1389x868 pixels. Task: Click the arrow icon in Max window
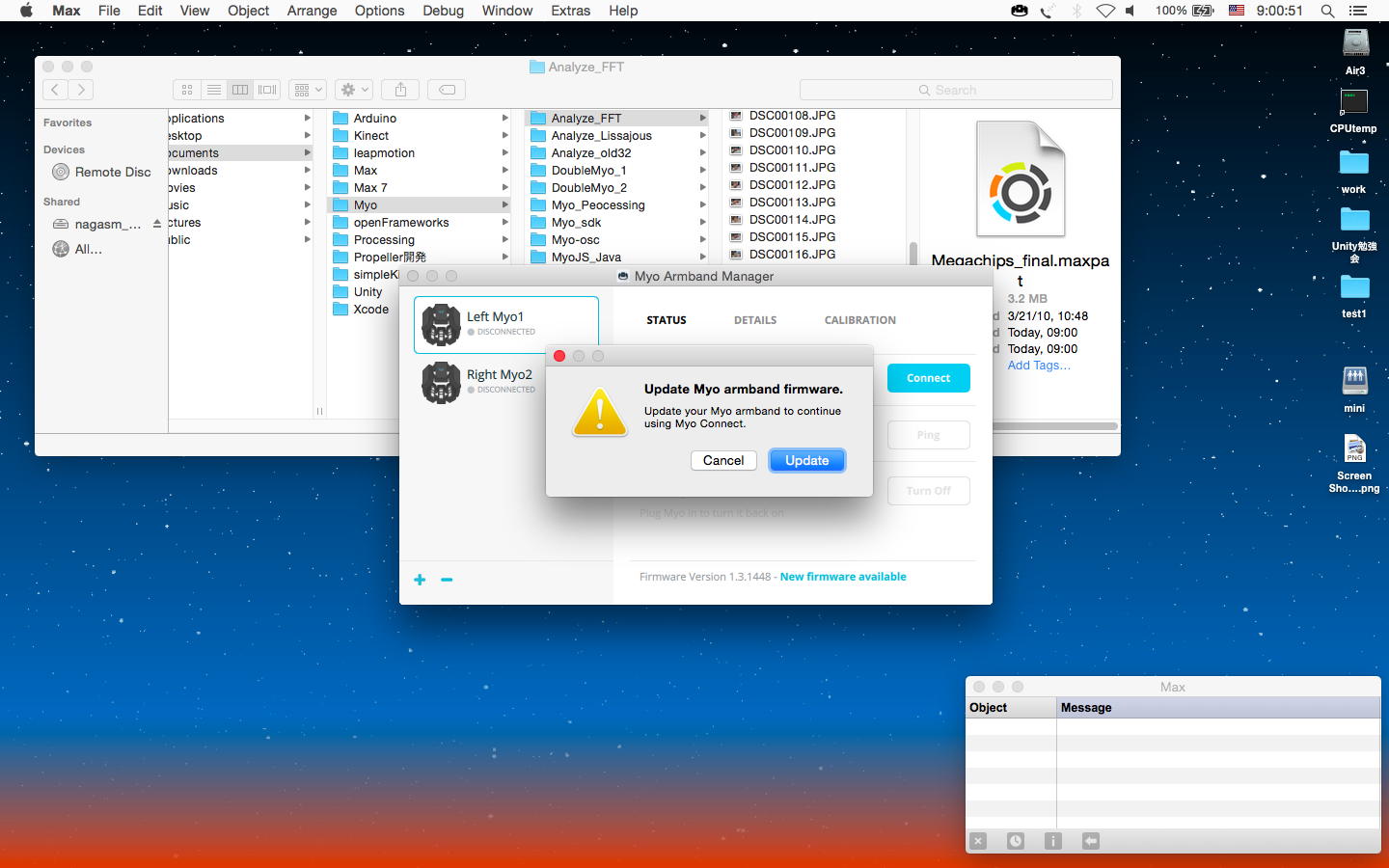tap(1091, 841)
